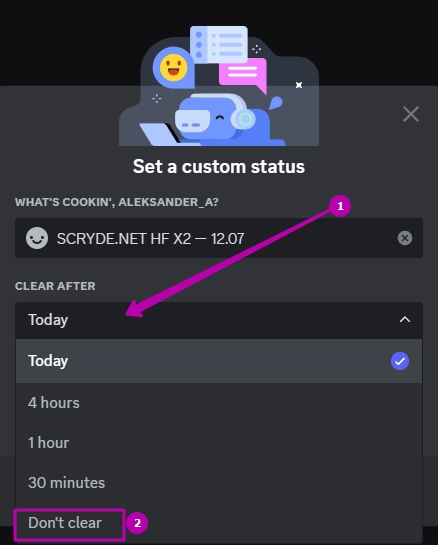Click the CLEAR AFTER section label
Viewport: 438px width, 545px height.
pyautogui.click(x=55, y=286)
